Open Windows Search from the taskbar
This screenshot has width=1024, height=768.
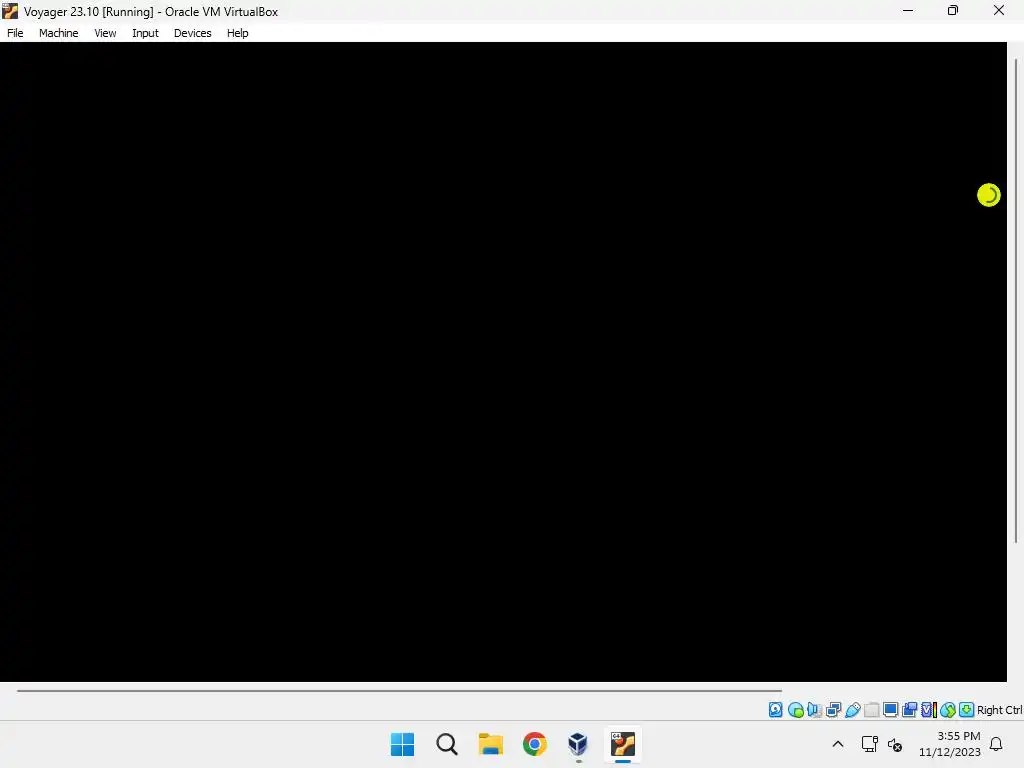point(447,744)
